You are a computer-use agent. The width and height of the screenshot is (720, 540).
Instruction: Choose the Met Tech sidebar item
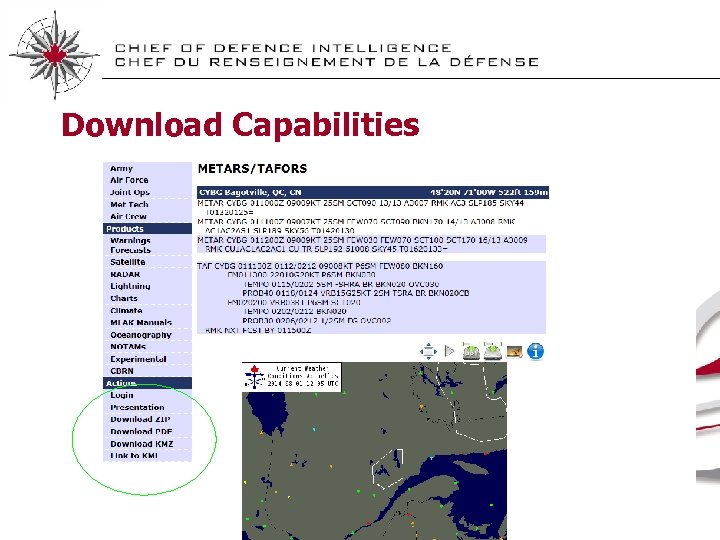coord(129,204)
